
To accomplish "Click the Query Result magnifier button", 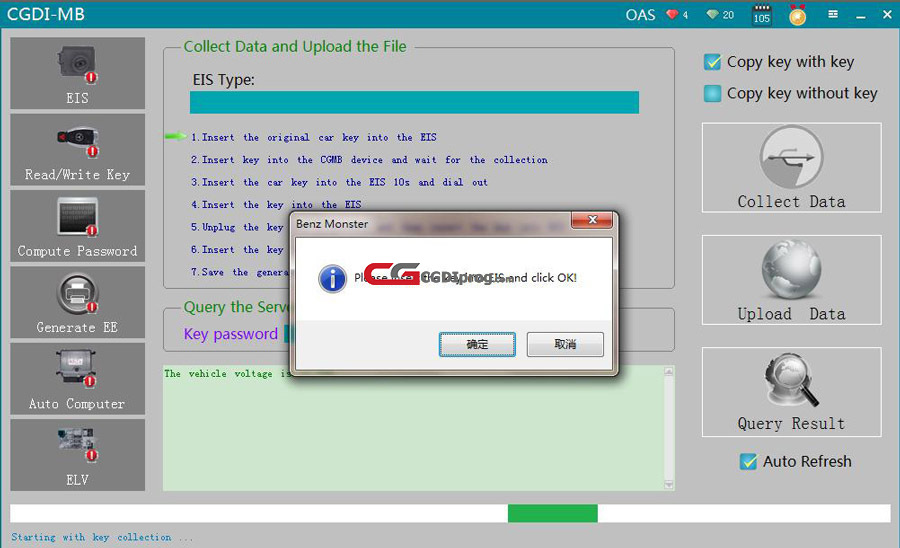I will point(792,392).
